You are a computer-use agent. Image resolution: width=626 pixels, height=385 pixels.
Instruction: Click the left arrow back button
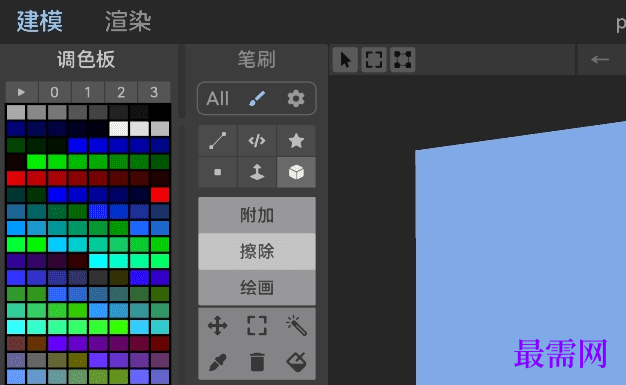click(x=600, y=60)
